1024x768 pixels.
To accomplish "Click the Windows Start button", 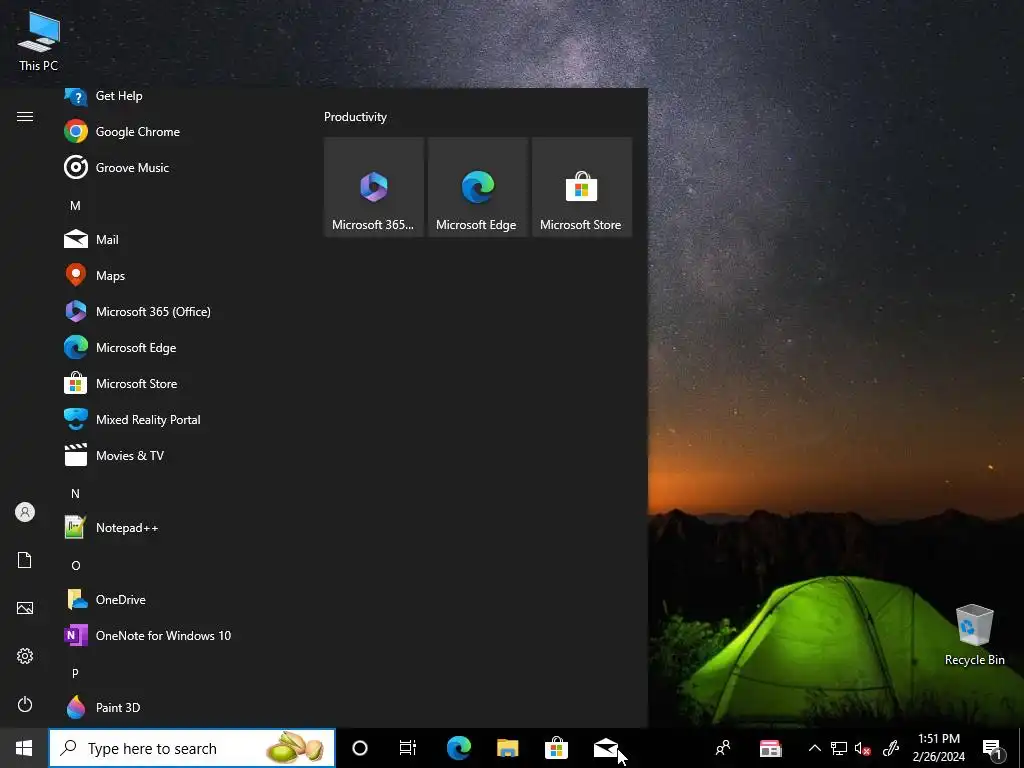I will [x=24, y=748].
